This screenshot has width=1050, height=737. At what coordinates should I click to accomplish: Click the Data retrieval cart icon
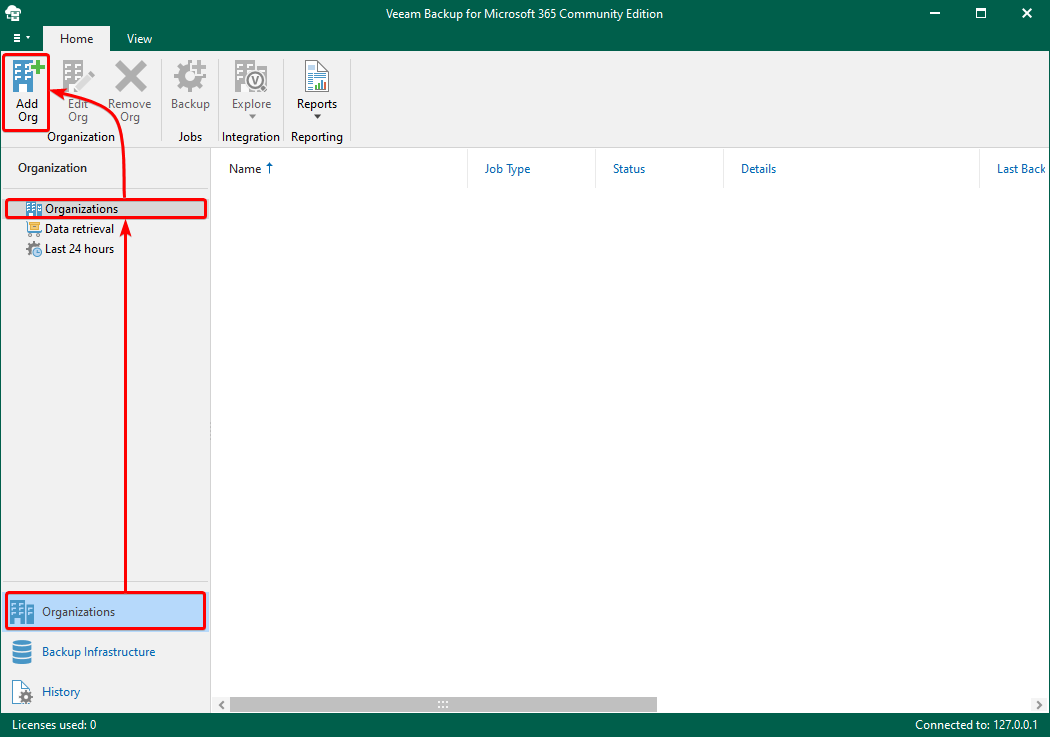(33, 229)
